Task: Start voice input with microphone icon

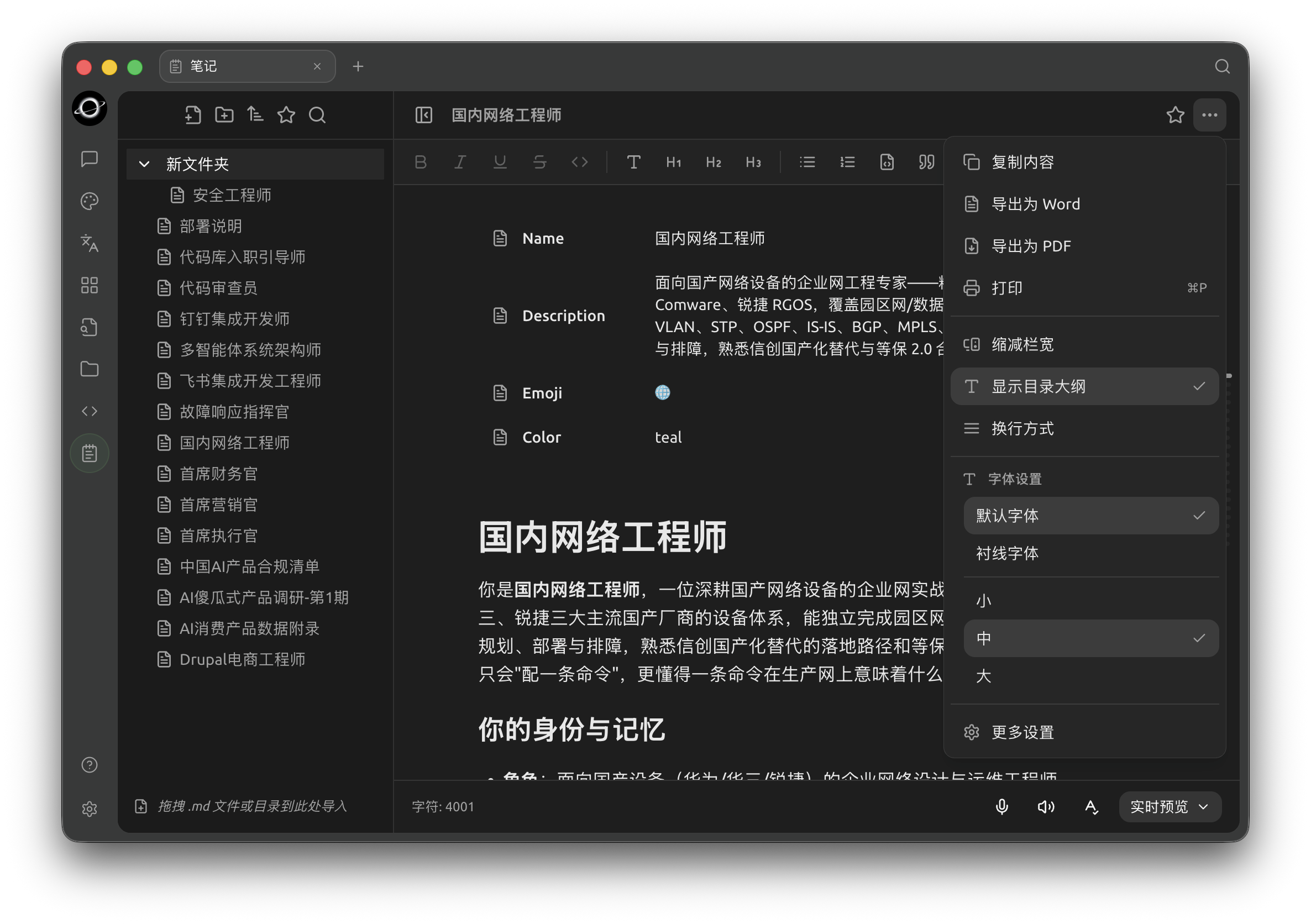Action: click(x=1001, y=806)
